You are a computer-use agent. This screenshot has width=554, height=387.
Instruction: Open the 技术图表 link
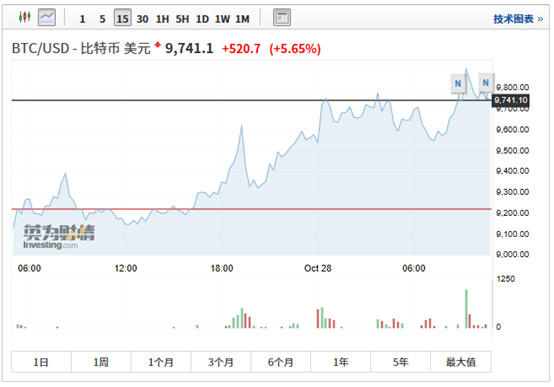(x=518, y=19)
